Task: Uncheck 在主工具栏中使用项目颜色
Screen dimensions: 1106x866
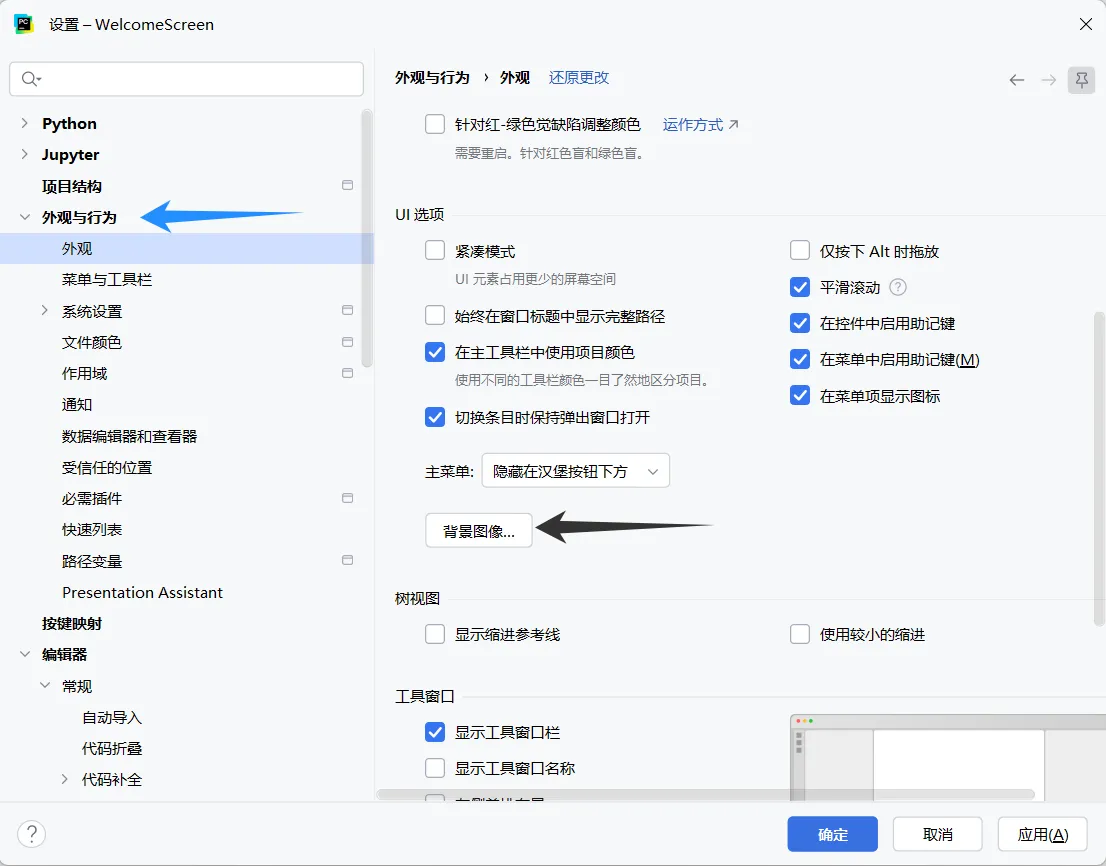Action: [x=435, y=352]
